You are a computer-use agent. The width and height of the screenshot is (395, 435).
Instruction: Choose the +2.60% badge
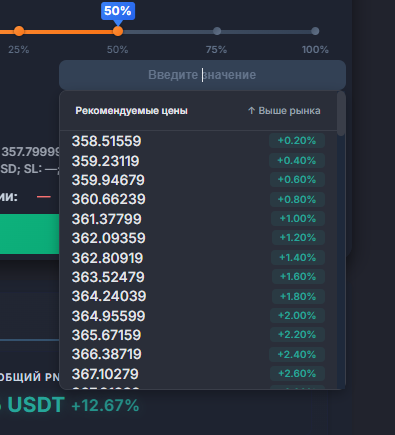click(297, 373)
